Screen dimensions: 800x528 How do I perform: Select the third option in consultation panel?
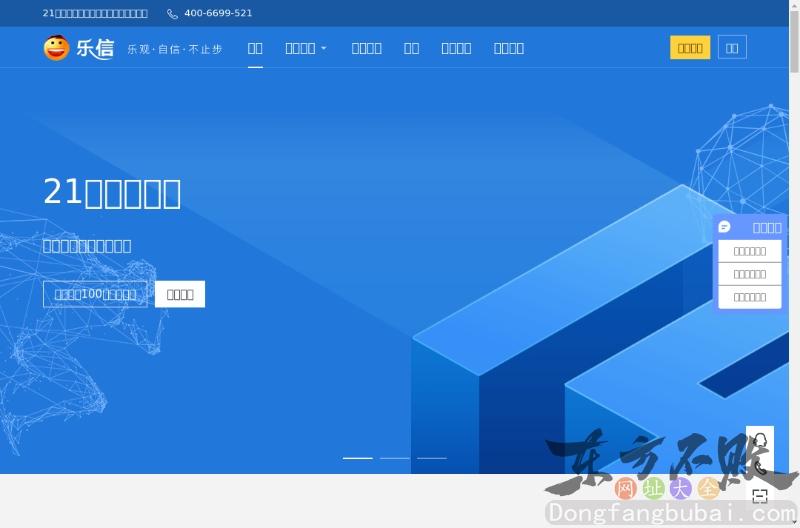point(750,297)
